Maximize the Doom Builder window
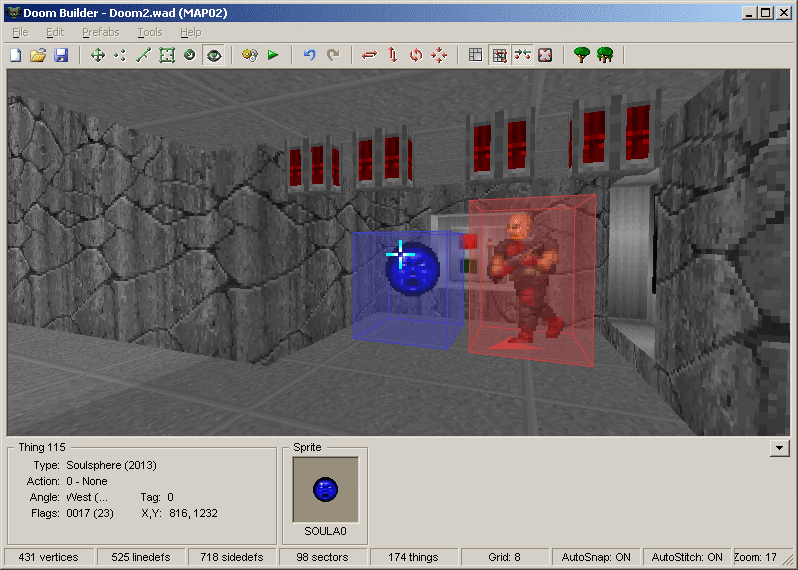The height and width of the screenshot is (570, 798). tap(766, 13)
